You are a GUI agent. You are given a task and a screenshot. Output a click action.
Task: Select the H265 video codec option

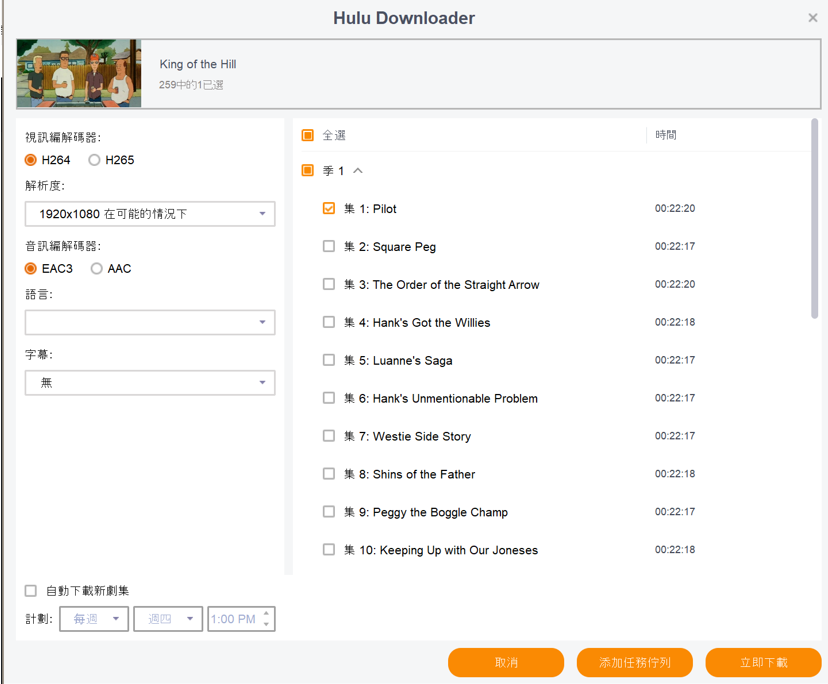(x=94, y=160)
